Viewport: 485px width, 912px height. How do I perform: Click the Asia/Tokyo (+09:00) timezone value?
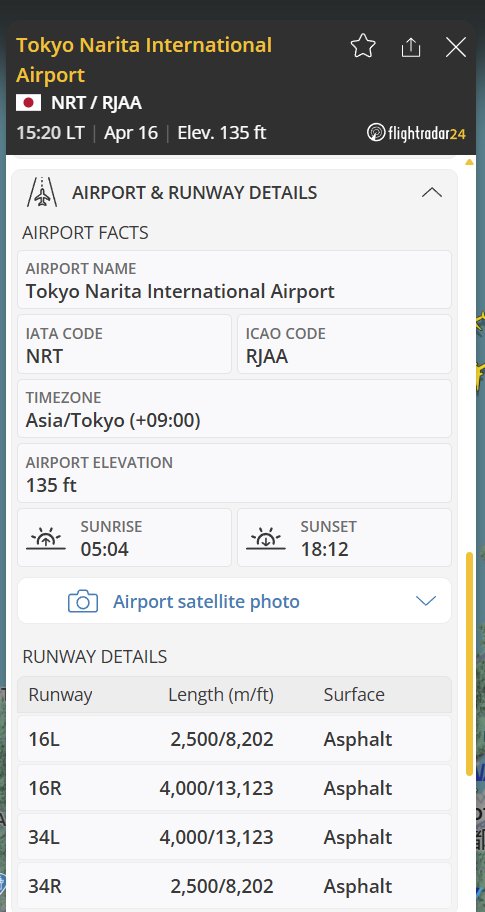(113, 421)
